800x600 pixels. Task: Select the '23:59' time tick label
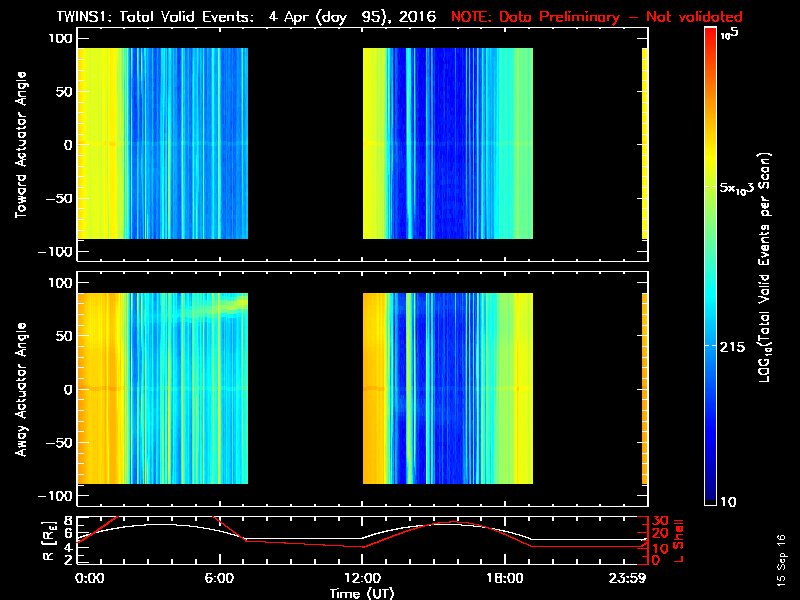[x=627, y=579]
